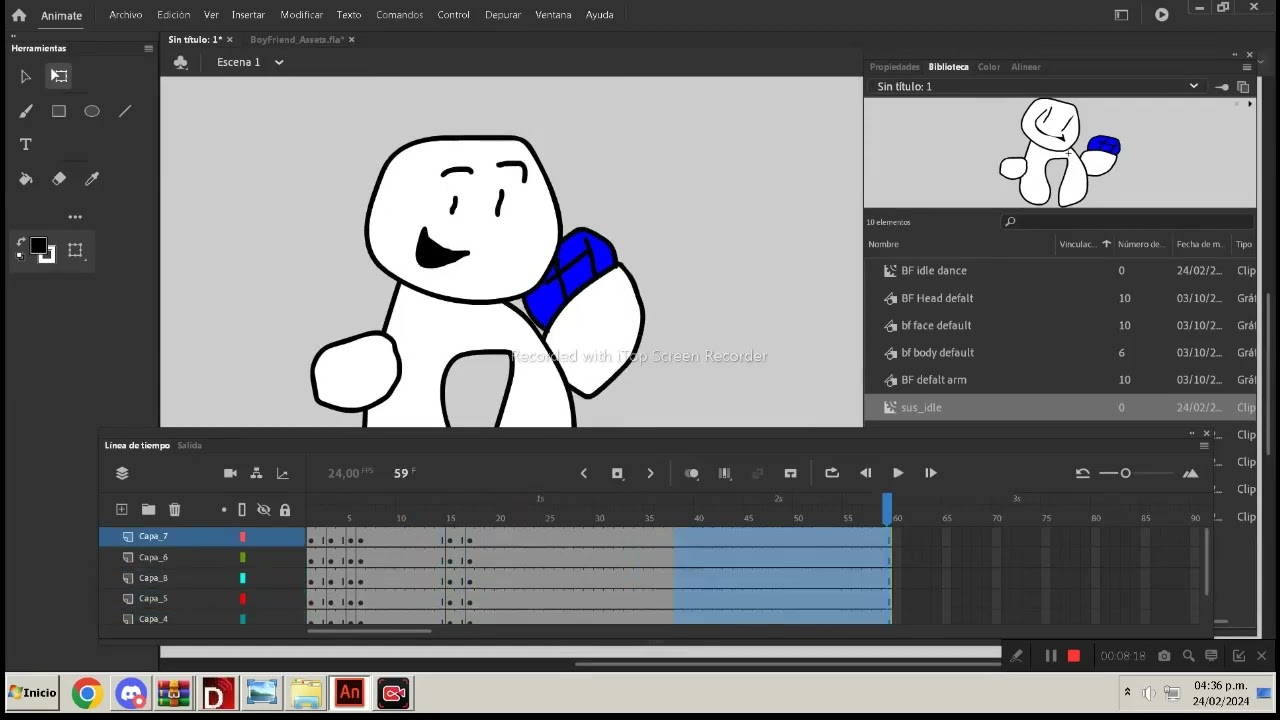Toggle sort order arrow in library header
Viewport: 1280px width, 720px height.
[1106, 244]
